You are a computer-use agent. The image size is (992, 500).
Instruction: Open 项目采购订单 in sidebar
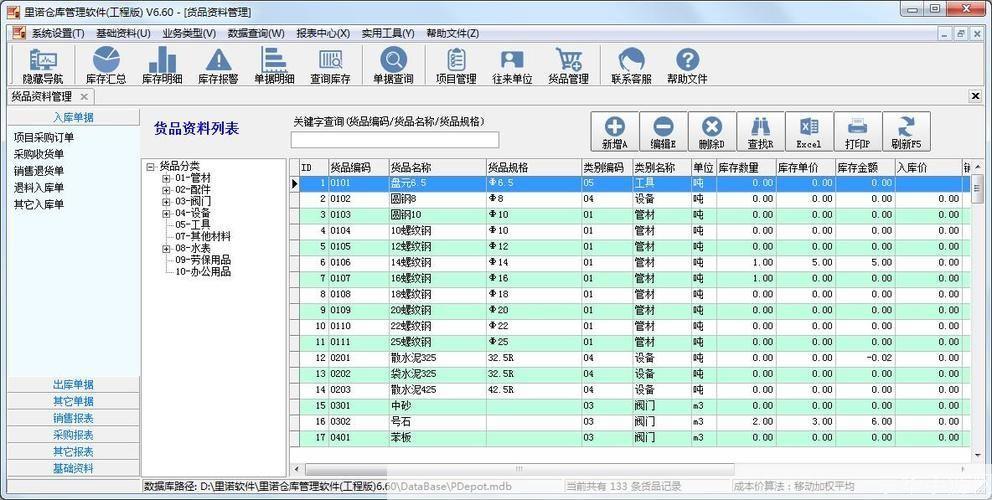tap(44, 137)
